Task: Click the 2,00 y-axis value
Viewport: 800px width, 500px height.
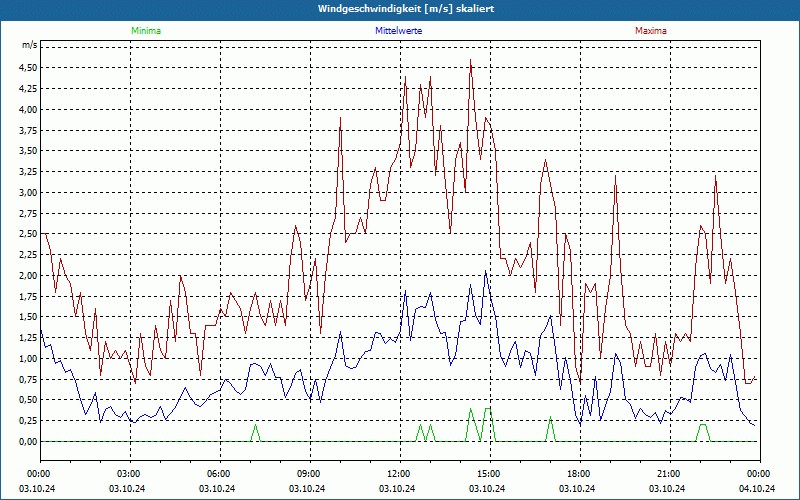Action: pos(29,276)
